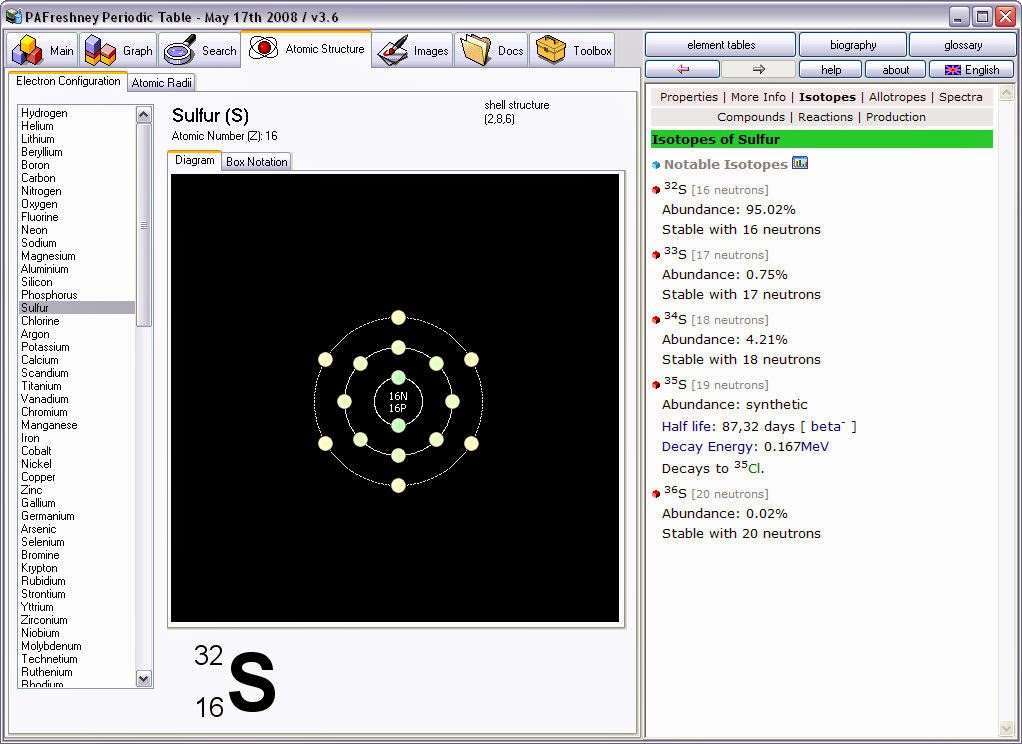1022x744 pixels.
Task: Open the Production section link
Action: click(896, 117)
